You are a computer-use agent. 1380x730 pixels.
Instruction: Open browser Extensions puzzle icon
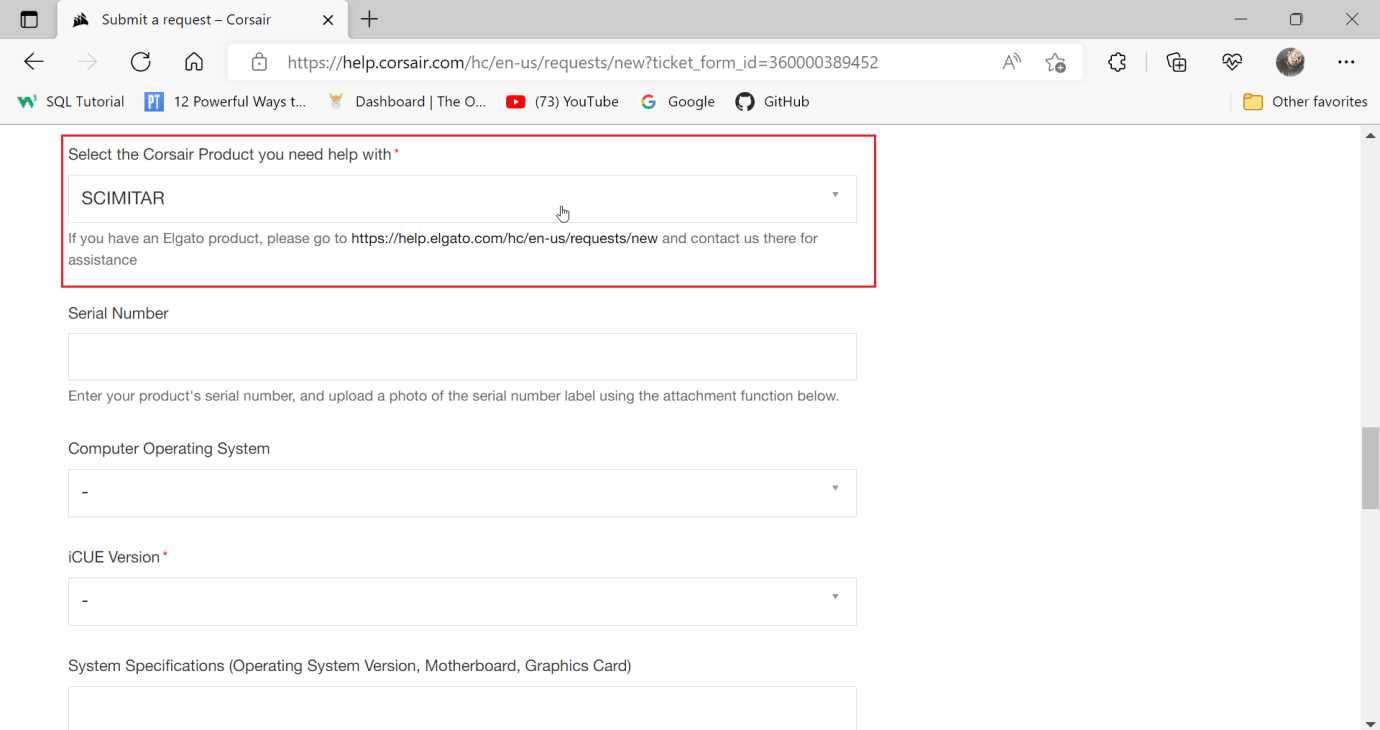click(1117, 62)
